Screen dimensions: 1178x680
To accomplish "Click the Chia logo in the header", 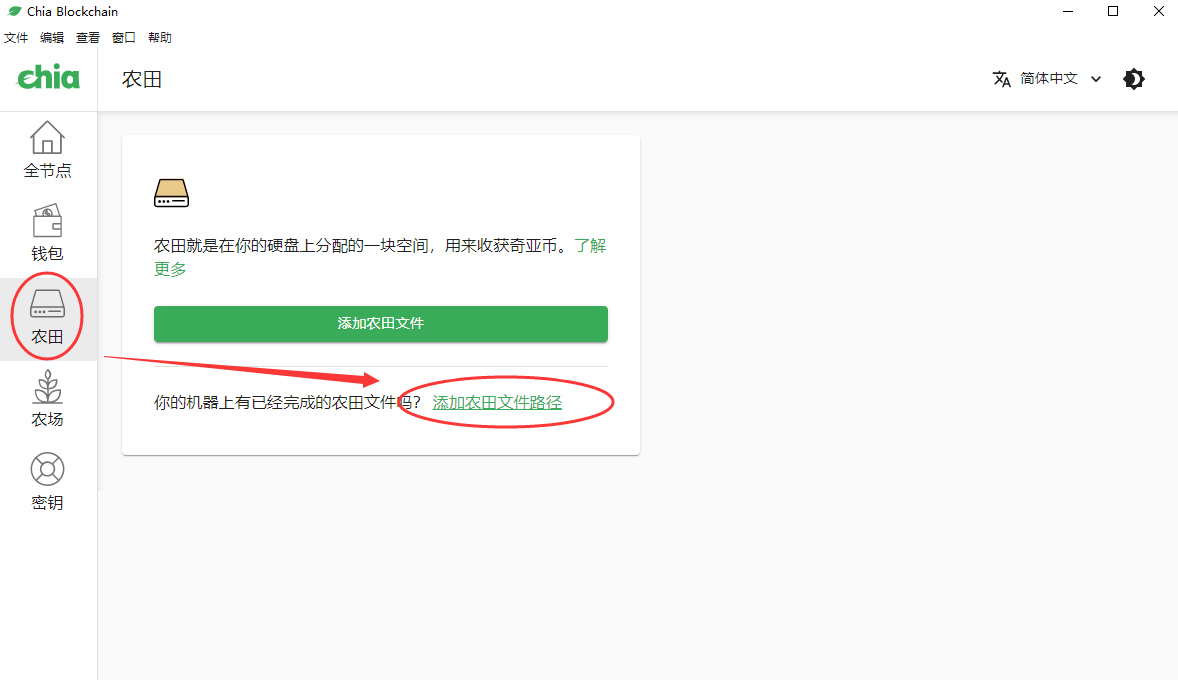I will click(48, 78).
